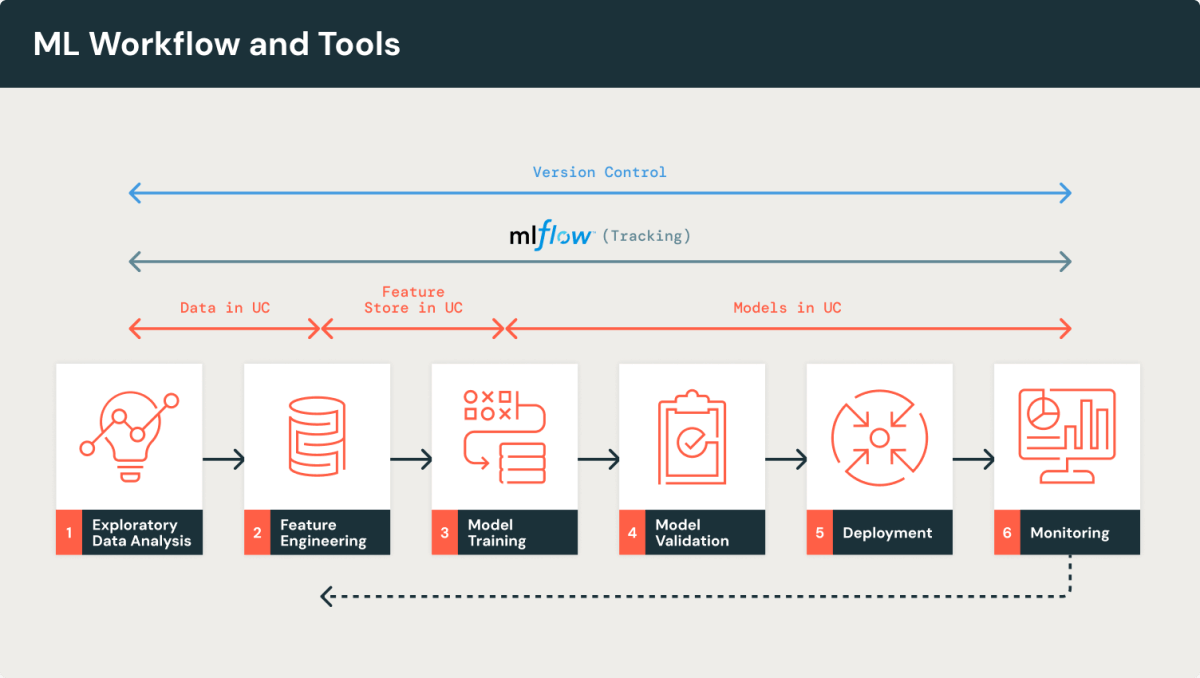Enable the numbered badge 6 on Monitoring
1200x678 pixels.
(1007, 532)
